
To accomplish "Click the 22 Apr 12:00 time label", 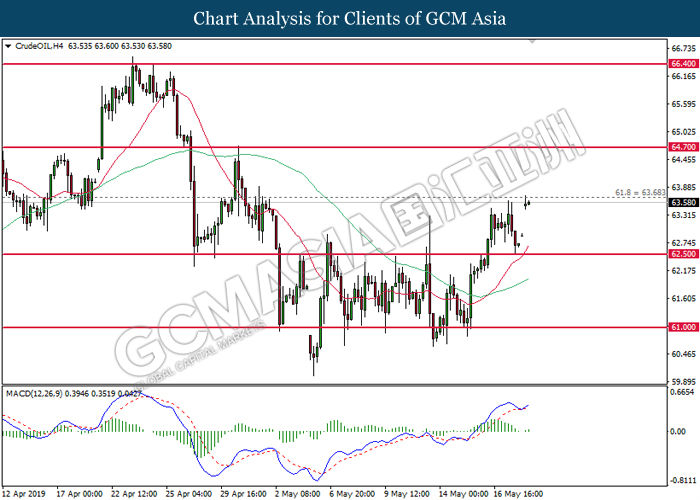I will pos(134,494).
